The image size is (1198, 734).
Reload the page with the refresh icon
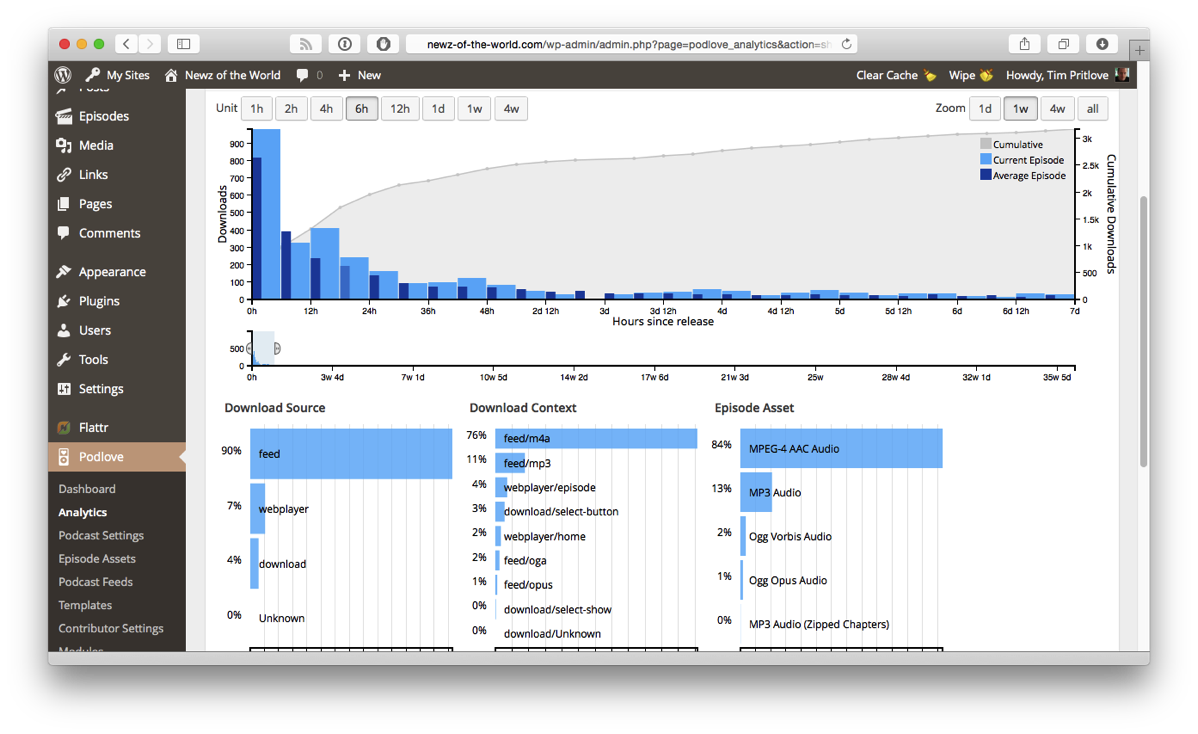846,44
